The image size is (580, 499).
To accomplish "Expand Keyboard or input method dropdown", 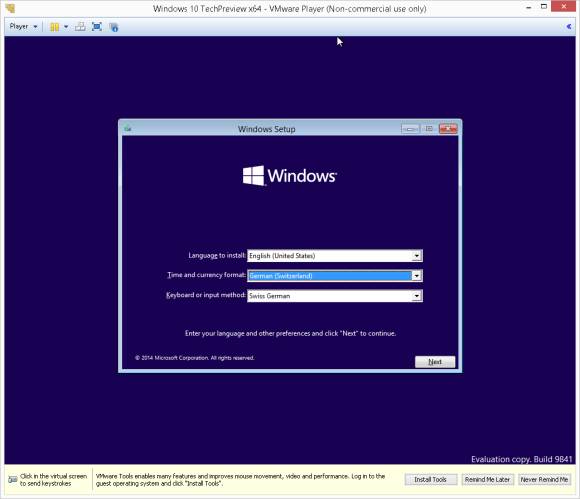I will [417, 296].
